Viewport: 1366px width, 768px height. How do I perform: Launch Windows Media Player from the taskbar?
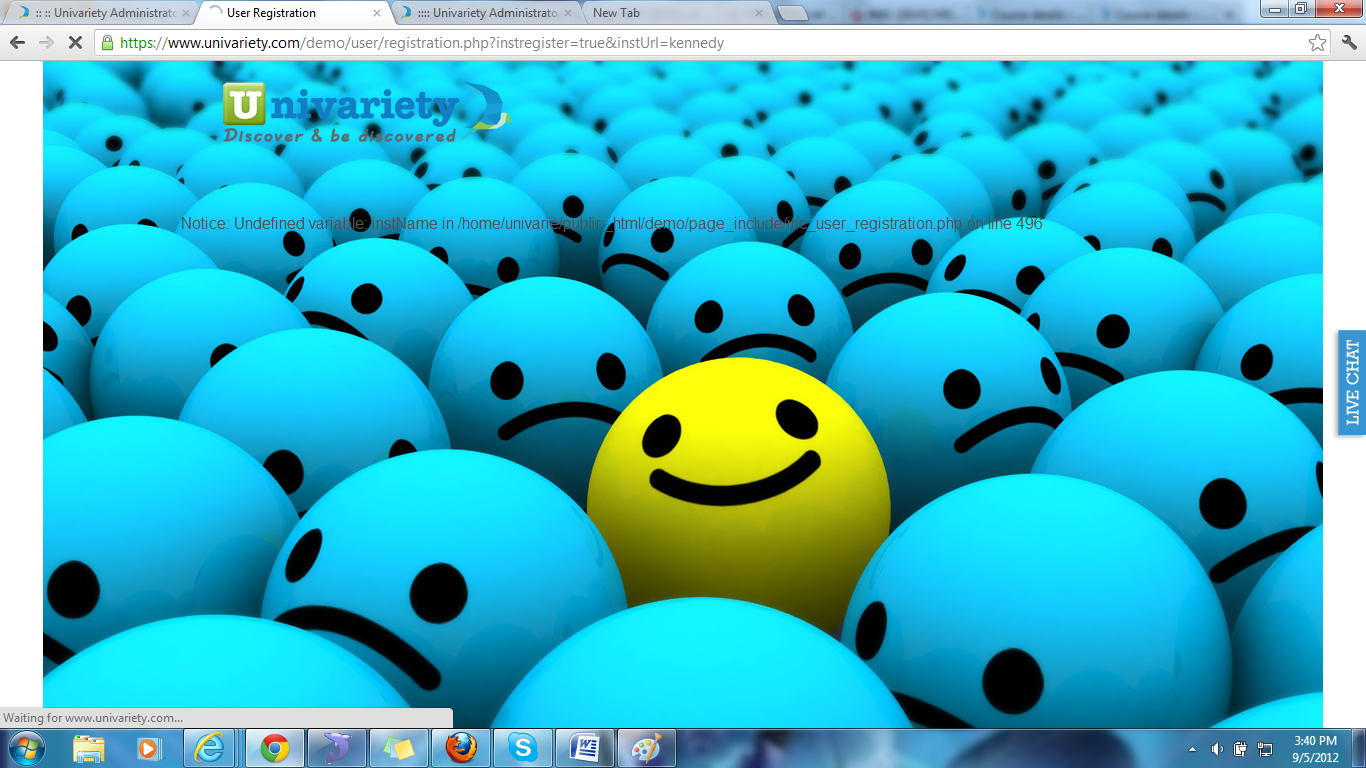tap(149, 748)
